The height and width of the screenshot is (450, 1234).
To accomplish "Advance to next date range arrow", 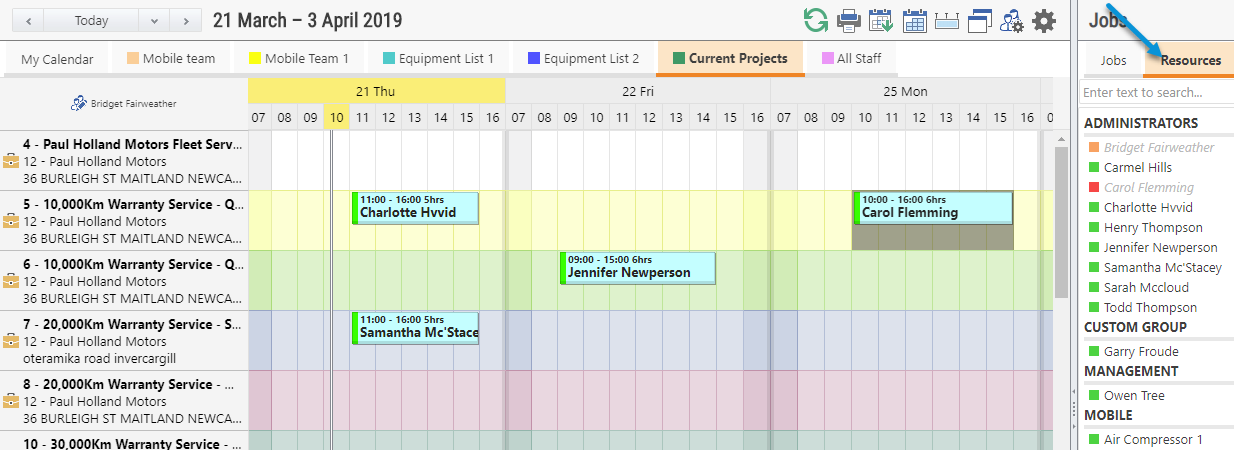I will pyautogui.click(x=184, y=21).
